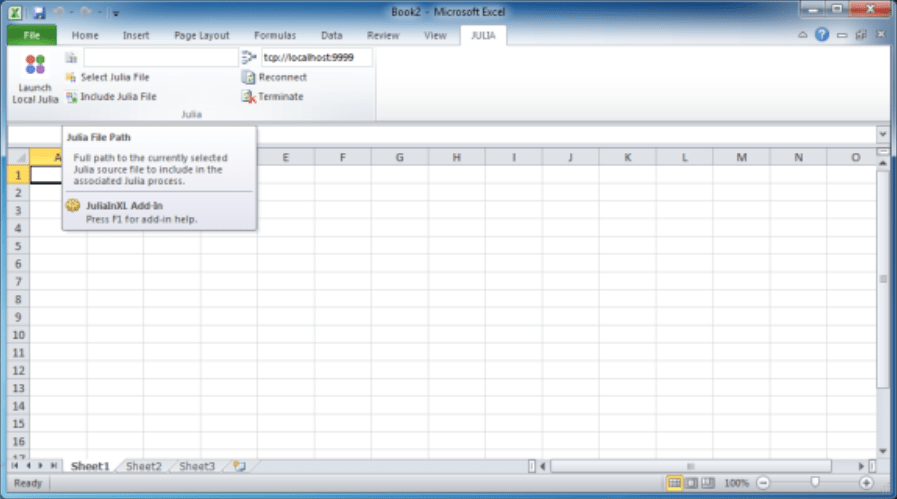Click the Redo icon in Quick Access
The image size is (897, 499).
coord(86,12)
